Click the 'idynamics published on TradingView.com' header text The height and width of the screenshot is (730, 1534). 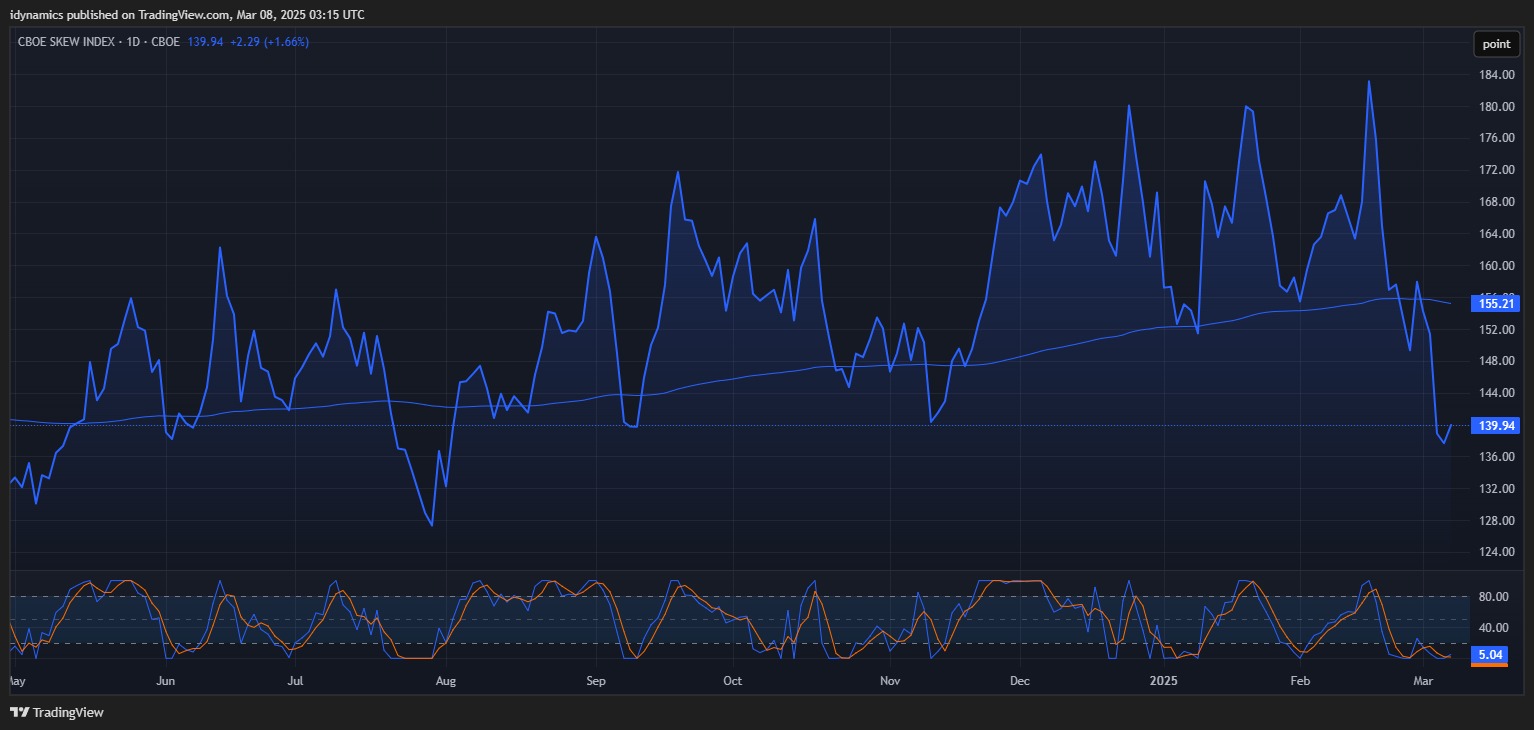click(140, 15)
